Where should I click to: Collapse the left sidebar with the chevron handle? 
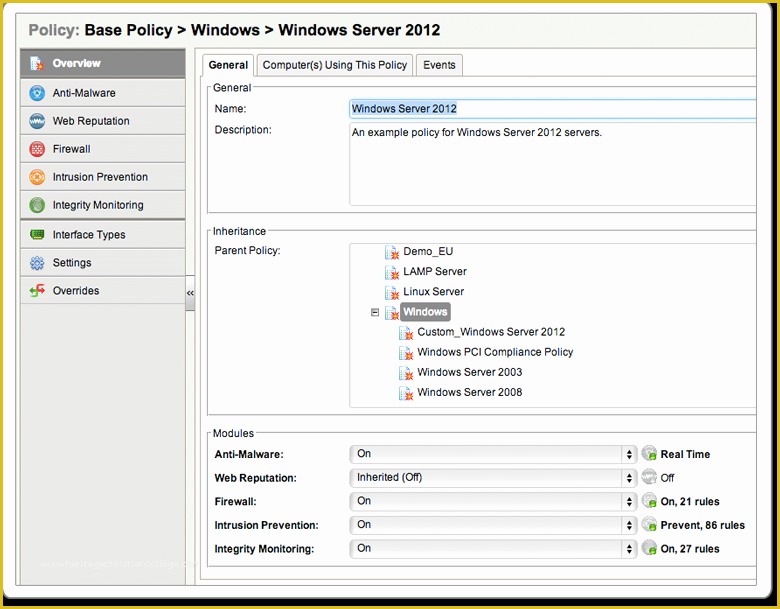(x=190, y=293)
